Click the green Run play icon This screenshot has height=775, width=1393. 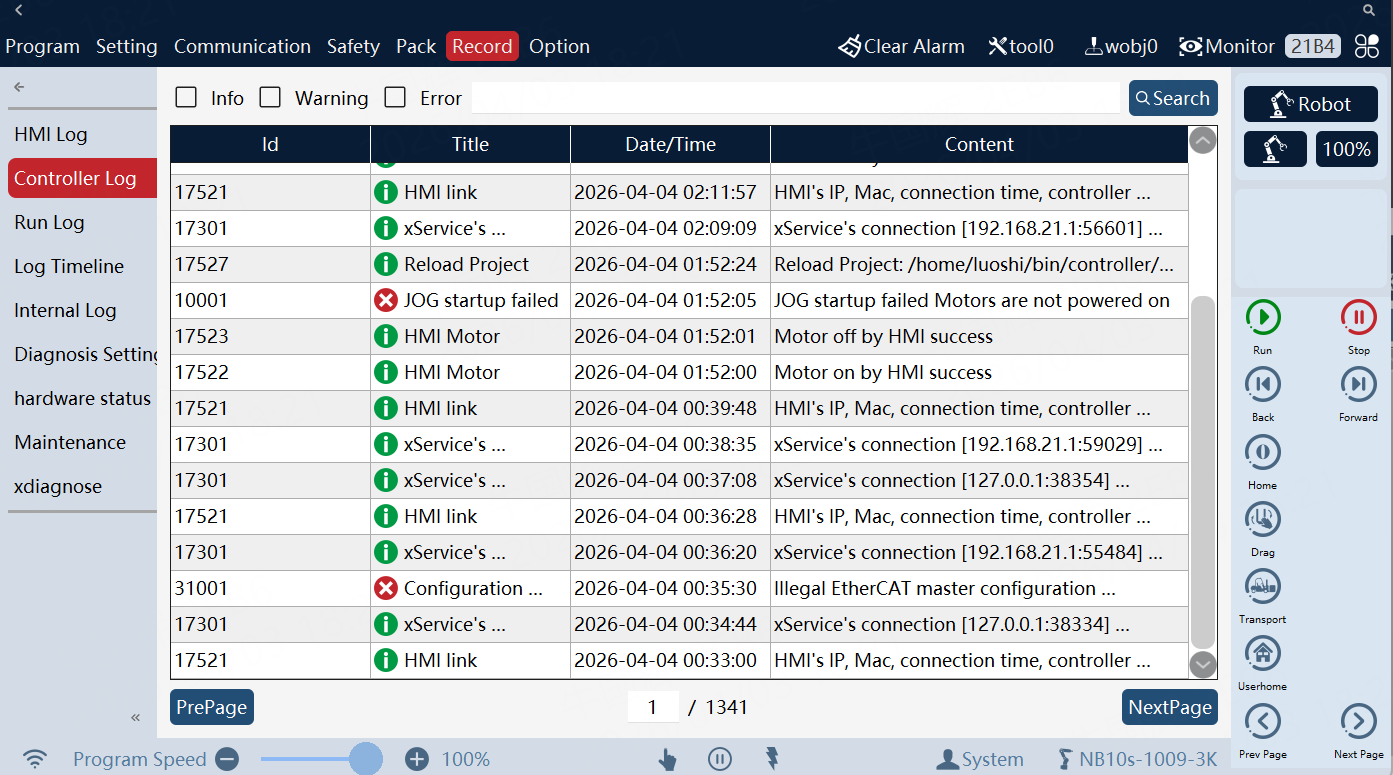coord(1263,318)
